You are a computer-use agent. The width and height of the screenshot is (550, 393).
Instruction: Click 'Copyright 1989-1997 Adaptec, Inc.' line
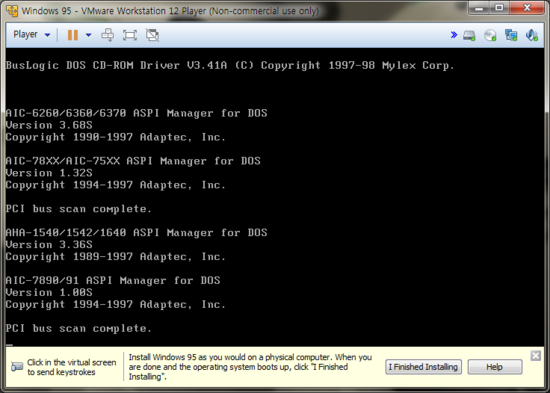pyautogui.click(x=115, y=257)
